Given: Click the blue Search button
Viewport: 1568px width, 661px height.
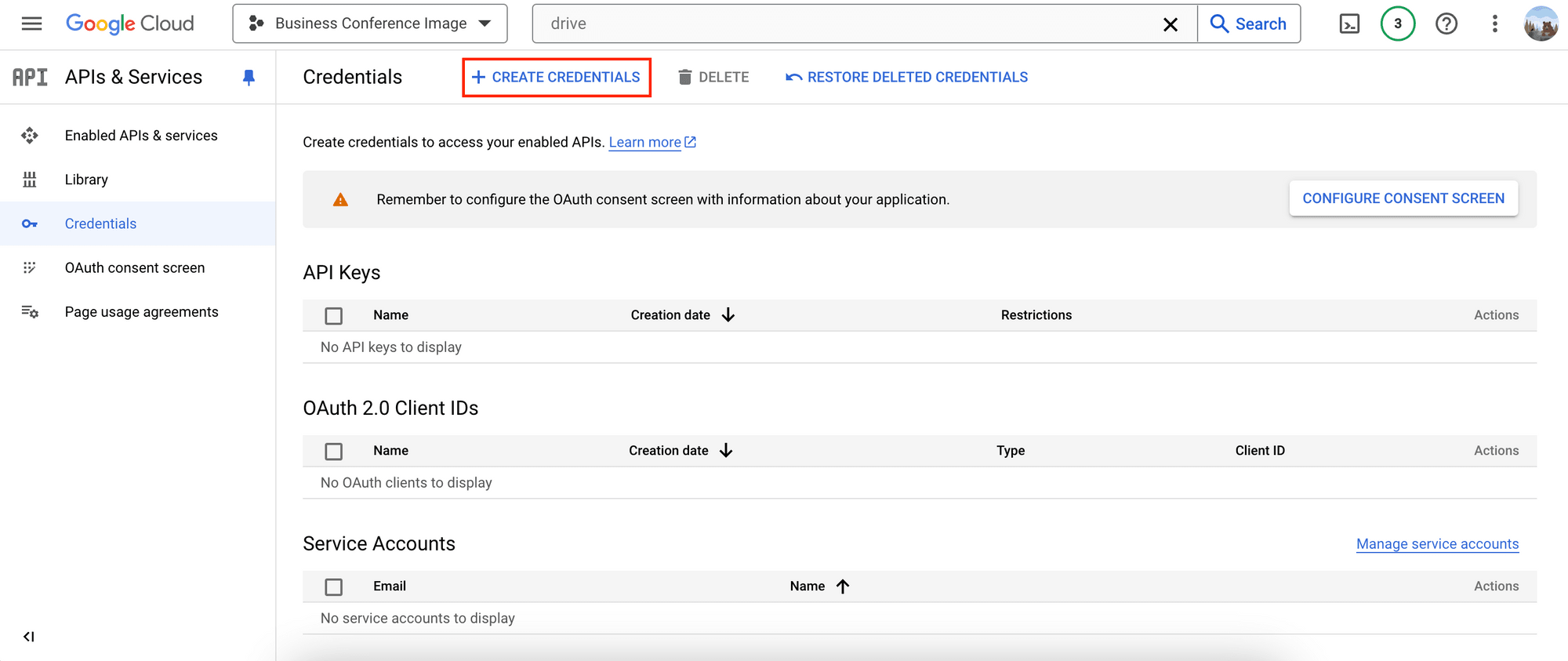Looking at the screenshot, I should 1249,24.
